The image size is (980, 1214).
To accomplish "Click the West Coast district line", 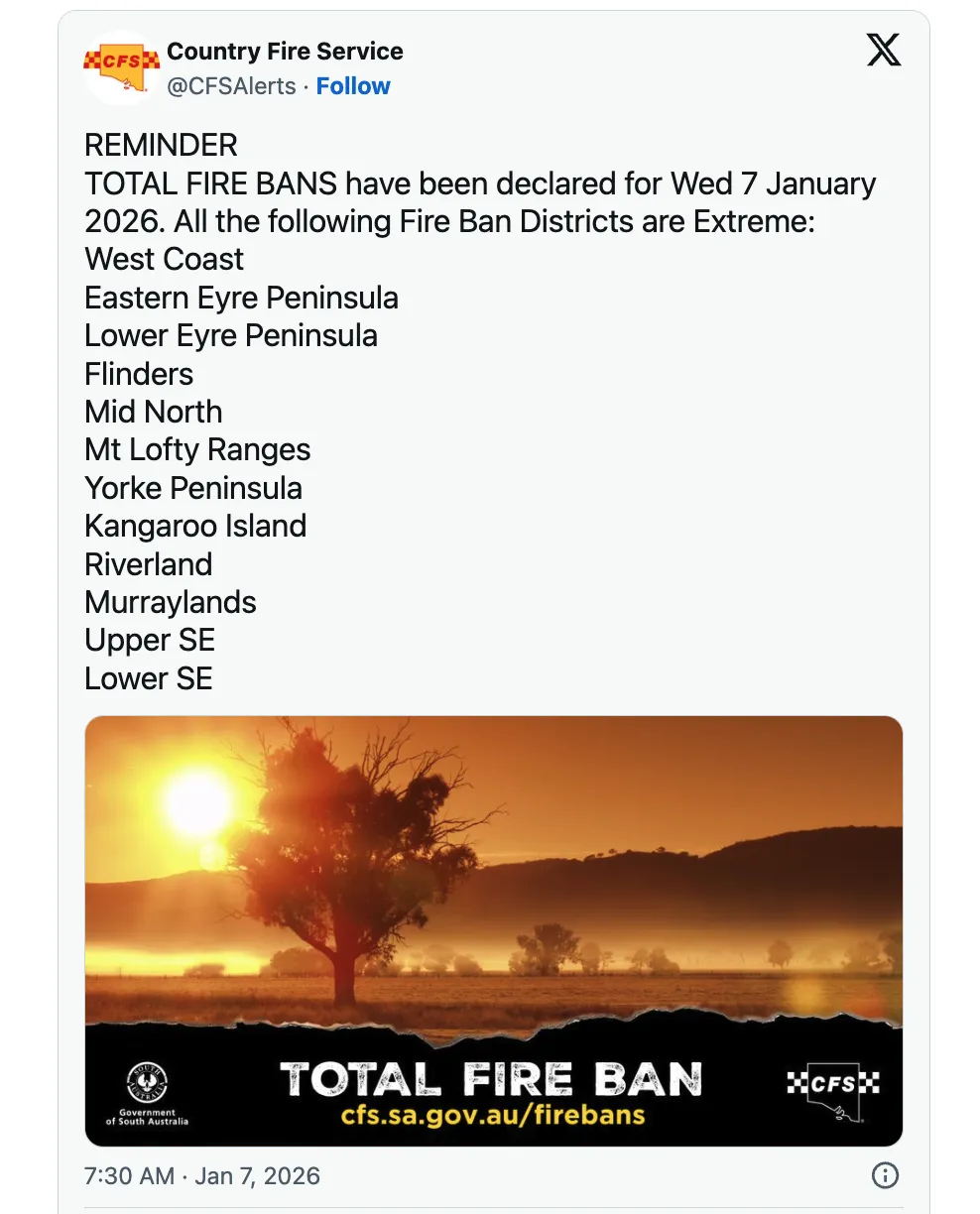I will tap(165, 260).
